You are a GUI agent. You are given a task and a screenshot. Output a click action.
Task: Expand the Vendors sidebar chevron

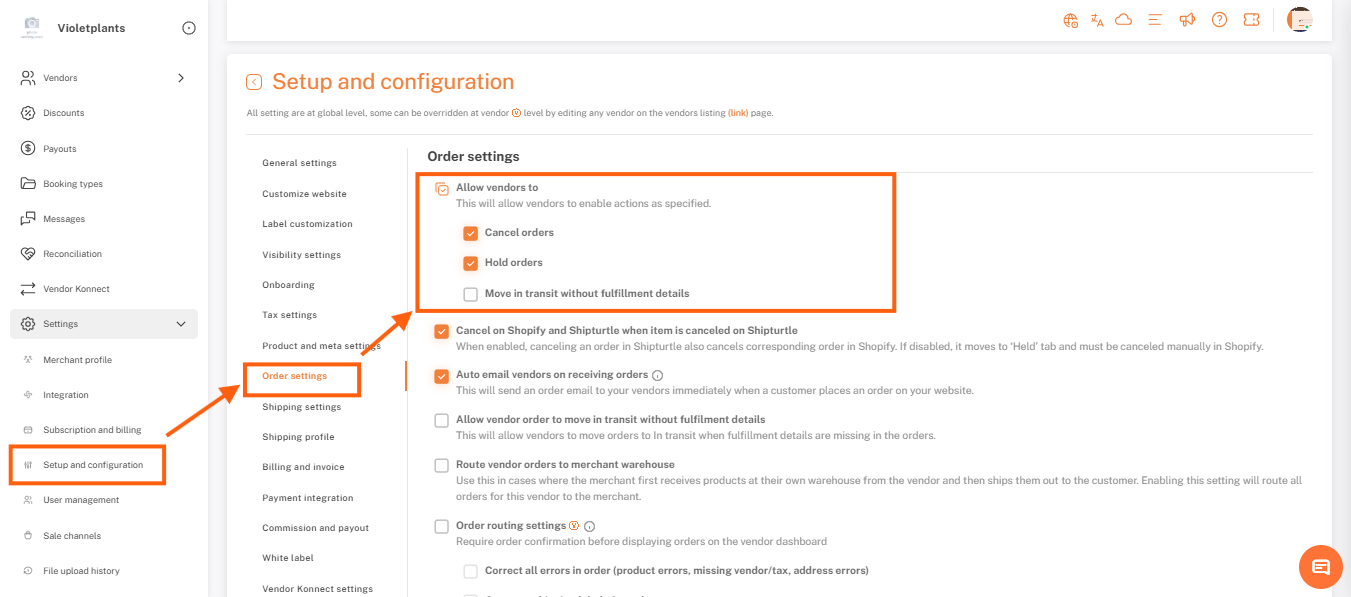(x=181, y=78)
